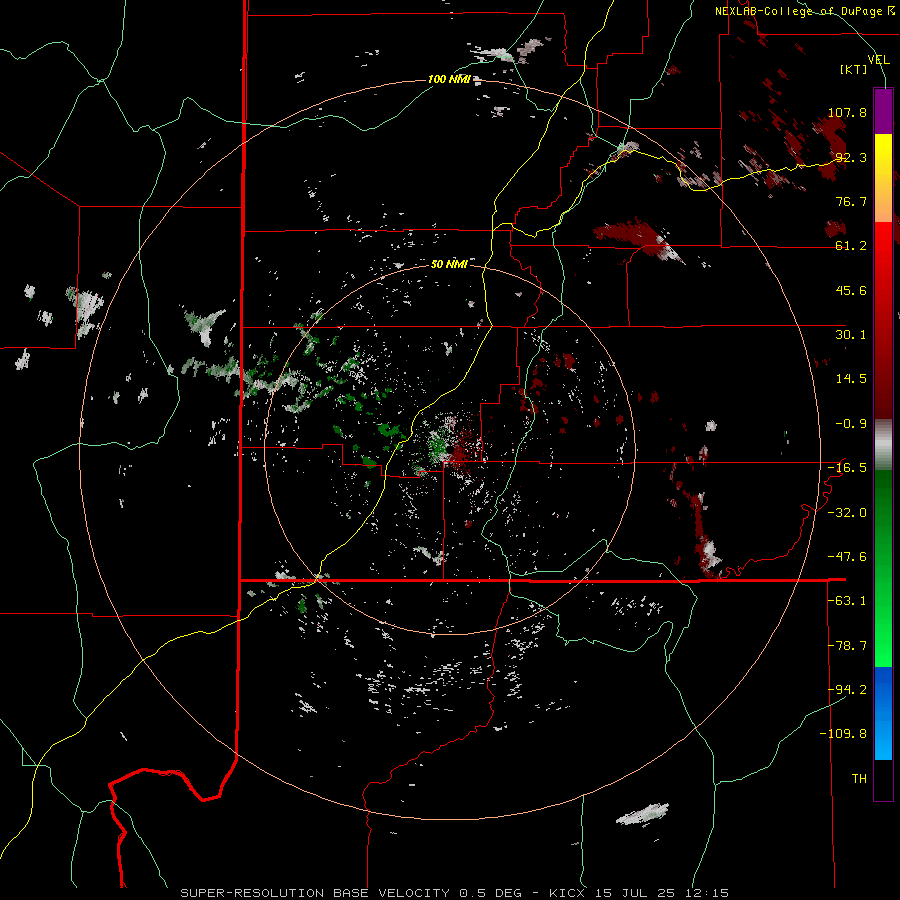Click the VEL legend title
The height and width of the screenshot is (900, 900).
point(878,59)
